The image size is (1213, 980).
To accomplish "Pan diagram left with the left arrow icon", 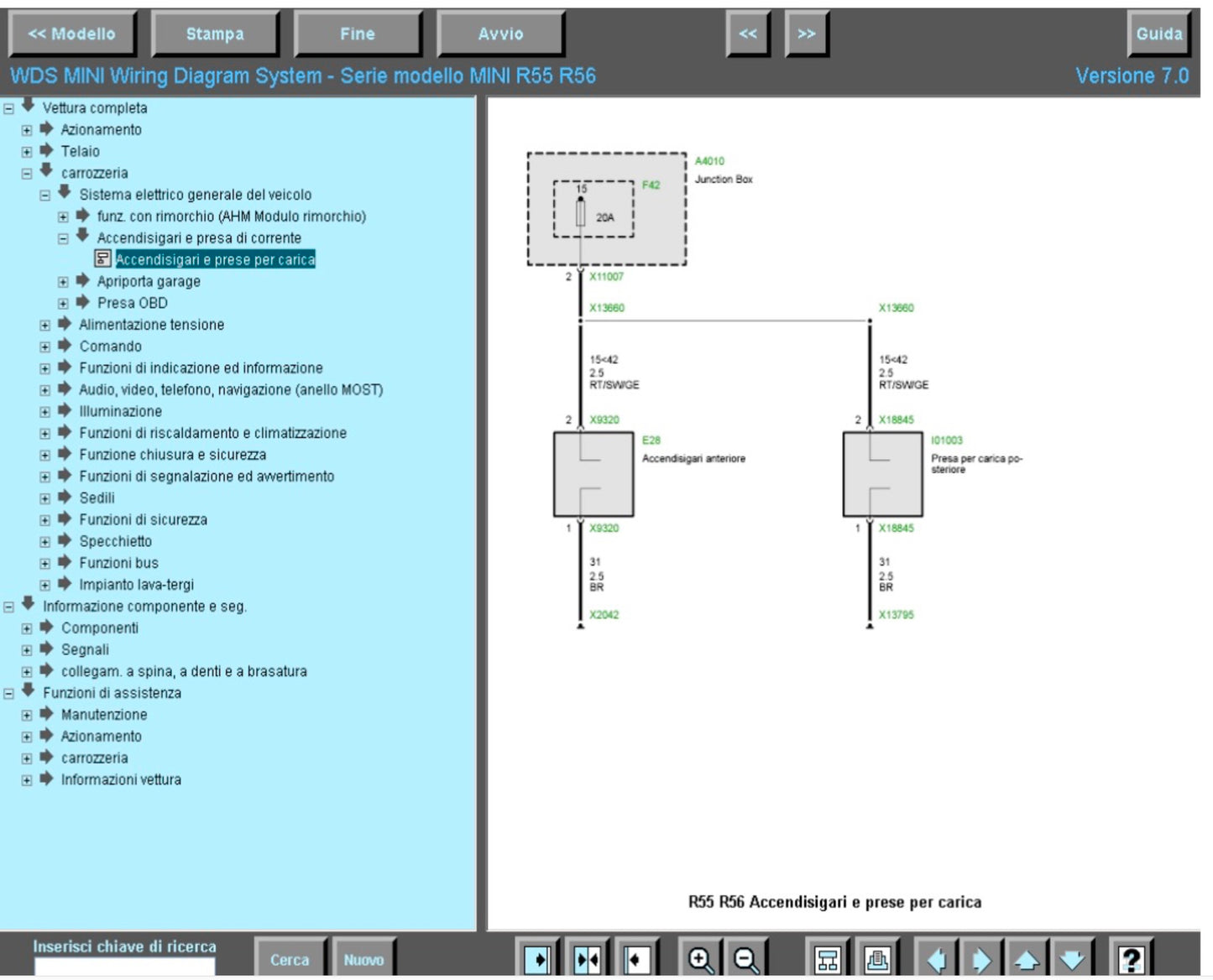I will point(936,959).
